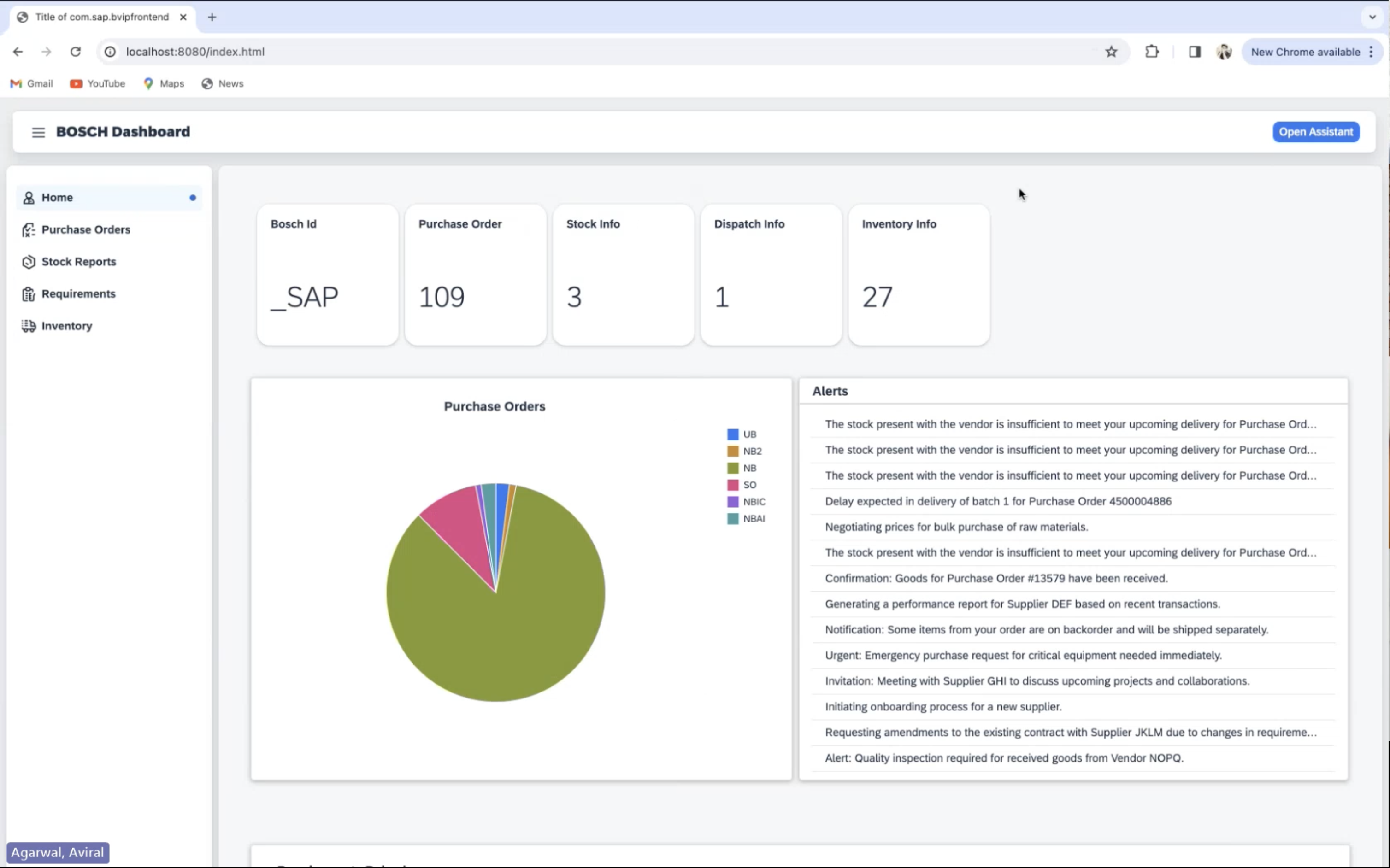Open a new browser tab

pyautogui.click(x=212, y=17)
